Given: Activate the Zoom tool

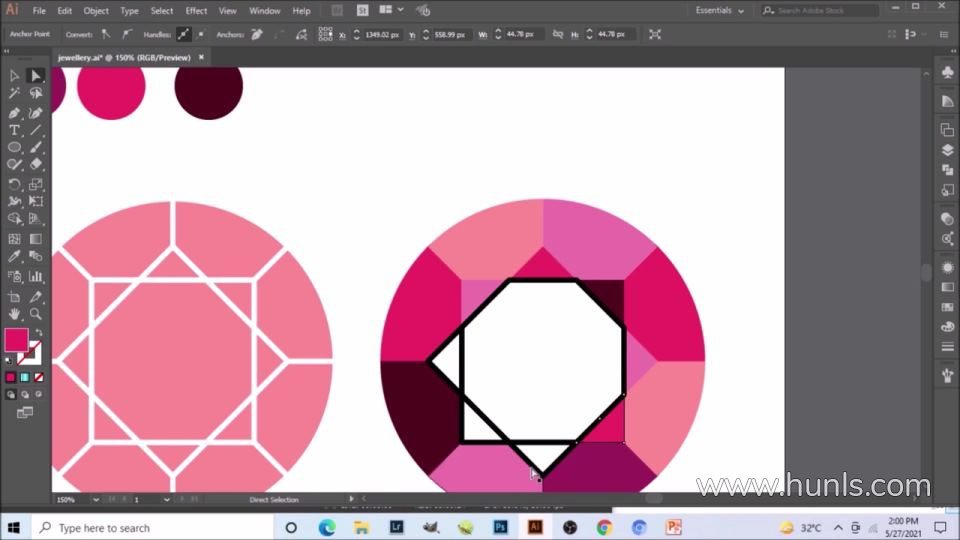Looking at the screenshot, I should tap(36, 314).
